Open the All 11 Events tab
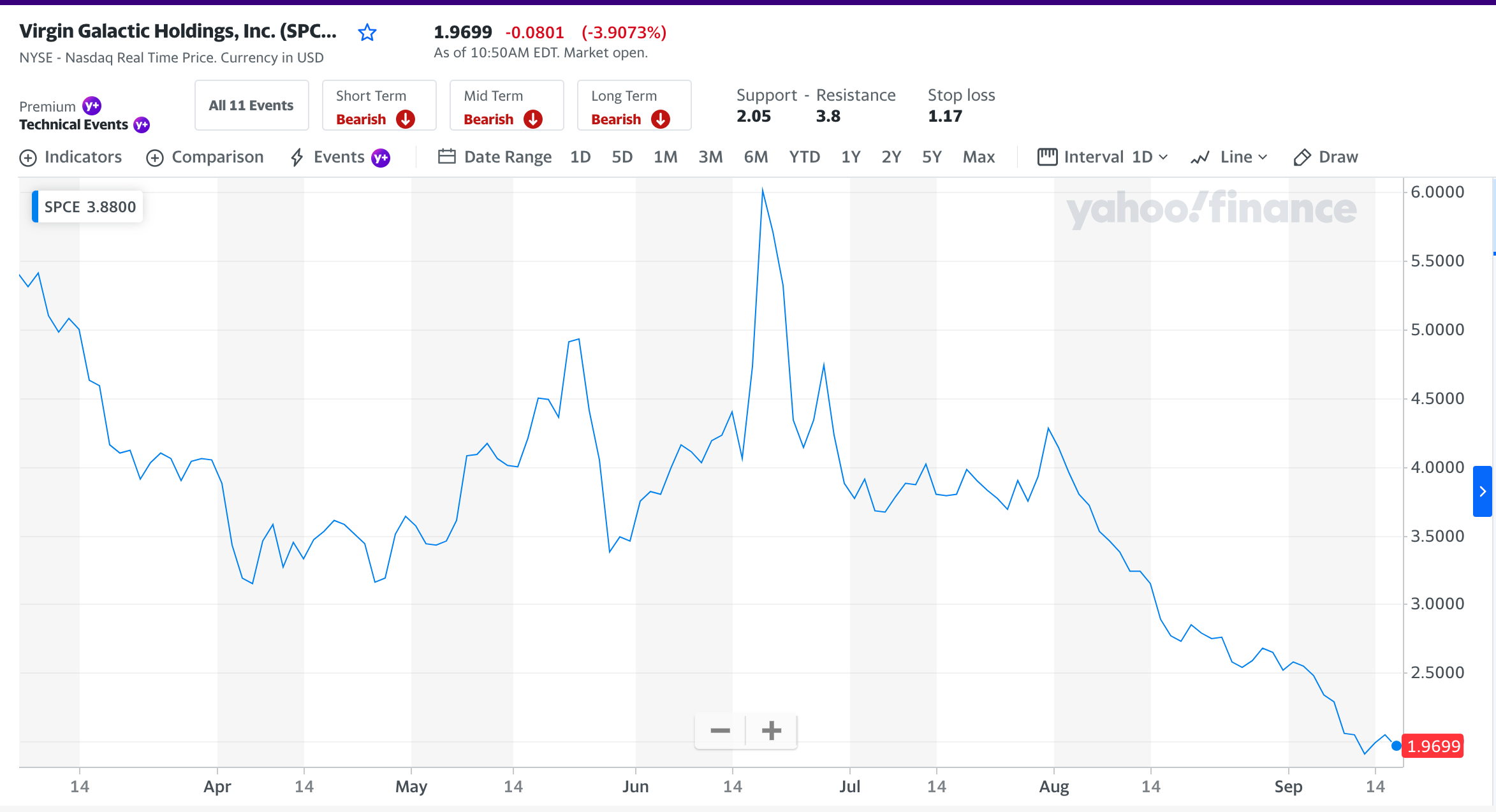This screenshot has height=812, width=1496. 251,106
